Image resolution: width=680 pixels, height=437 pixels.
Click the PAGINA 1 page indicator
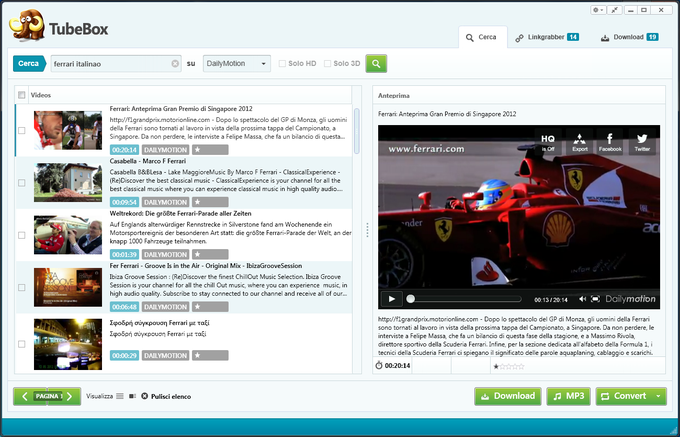click(x=48, y=396)
